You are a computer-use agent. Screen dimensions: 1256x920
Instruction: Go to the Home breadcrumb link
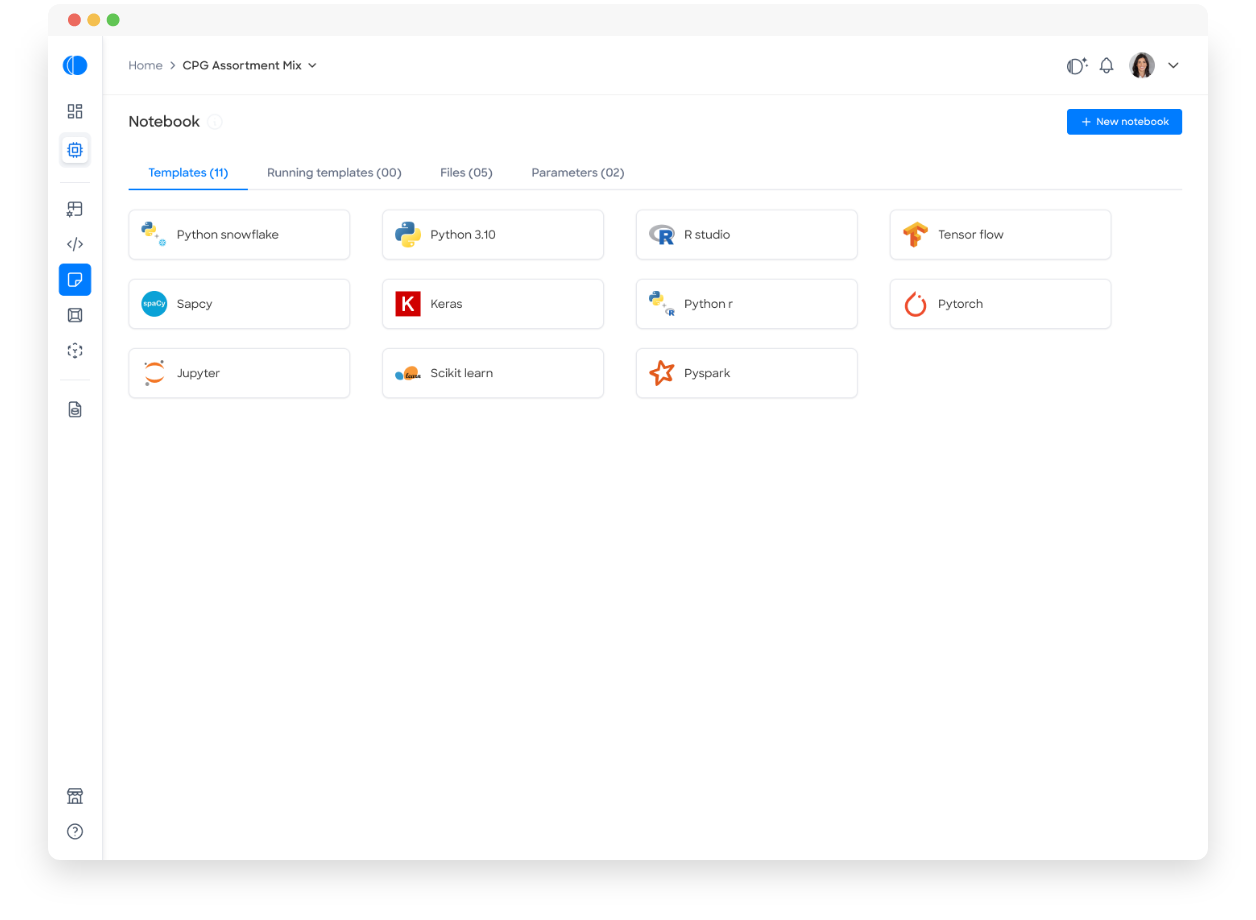pos(145,65)
